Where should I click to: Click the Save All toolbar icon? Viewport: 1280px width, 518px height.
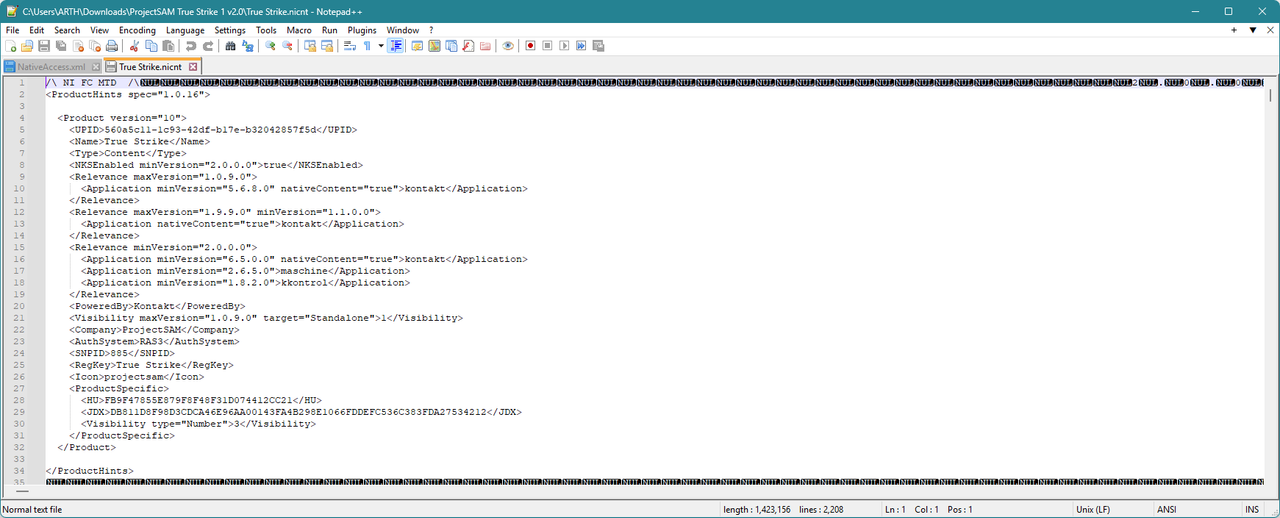(61, 46)
